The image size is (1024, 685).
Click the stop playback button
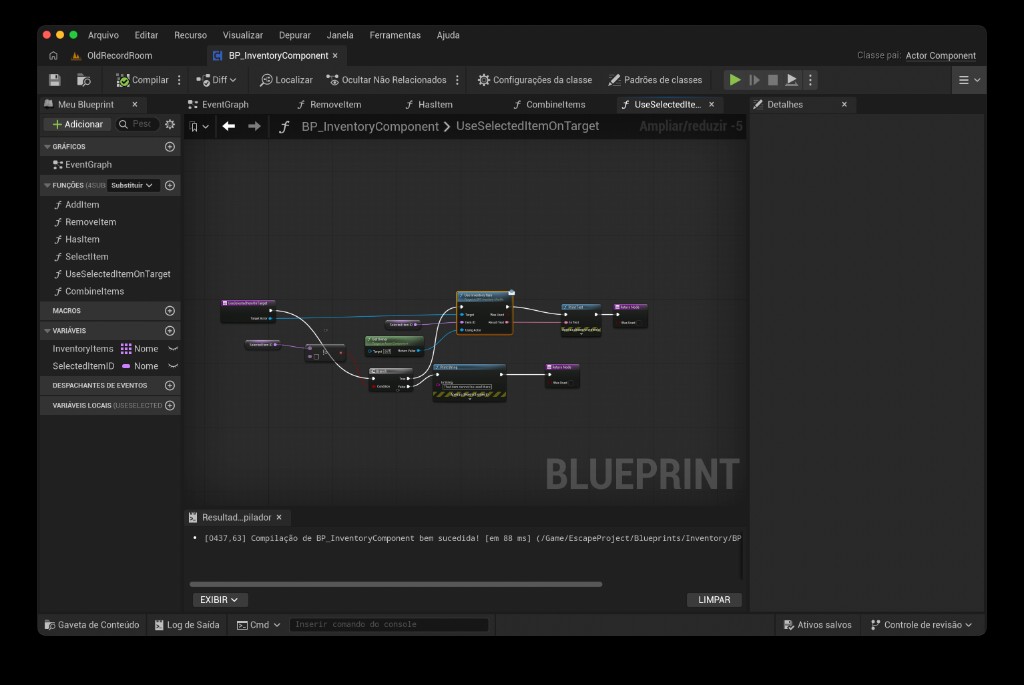[773, 80]
